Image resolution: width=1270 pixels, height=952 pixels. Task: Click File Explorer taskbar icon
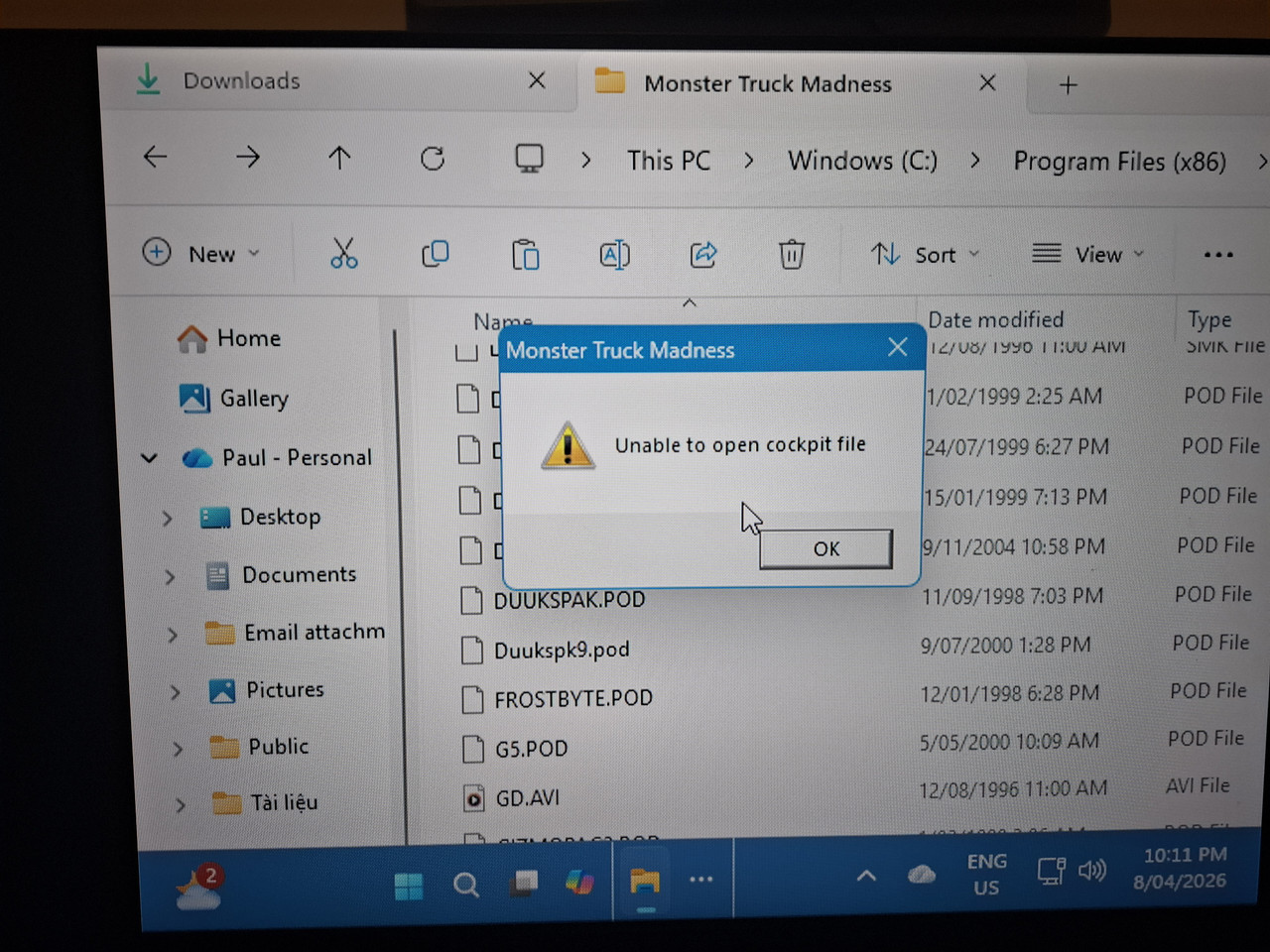[645, 881]
